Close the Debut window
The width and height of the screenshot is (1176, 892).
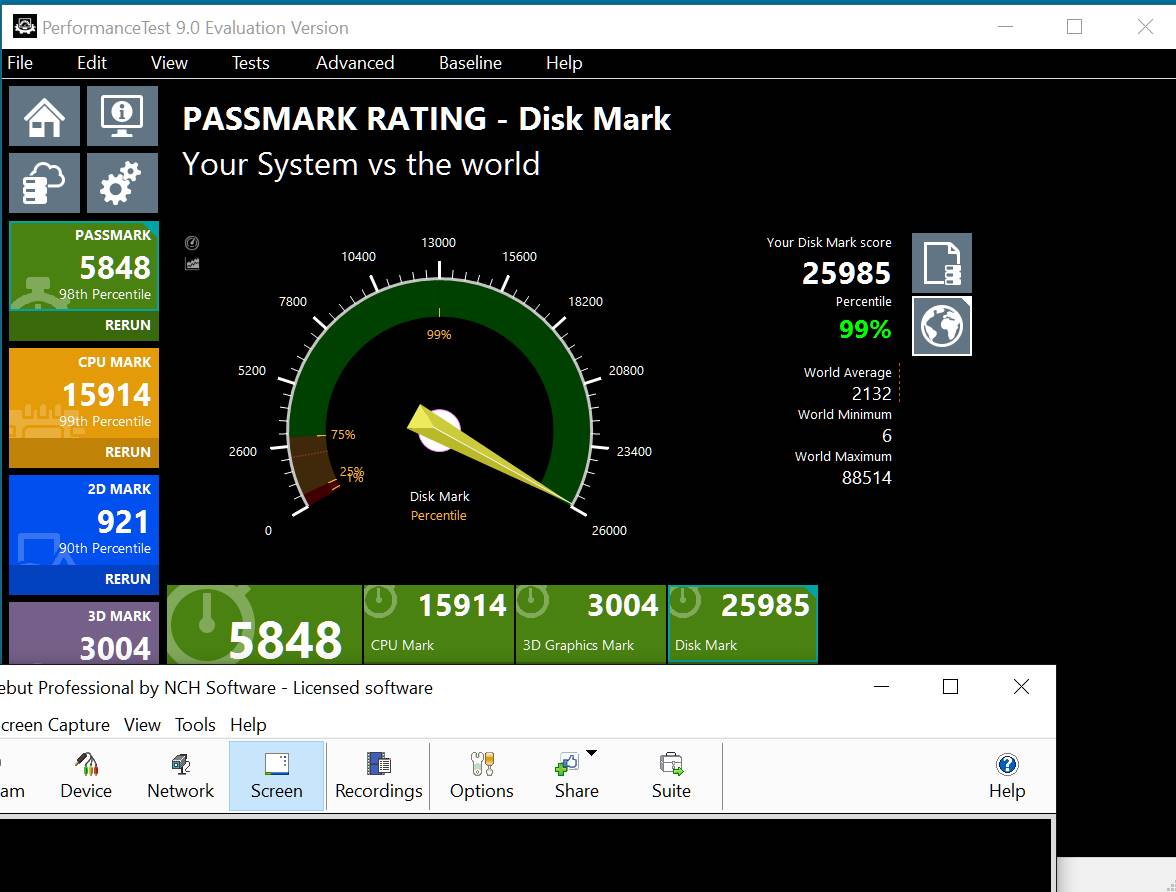[1021, 686]
